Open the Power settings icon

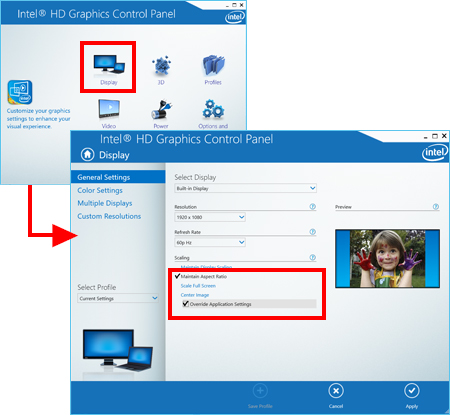(x=161, y=109)
